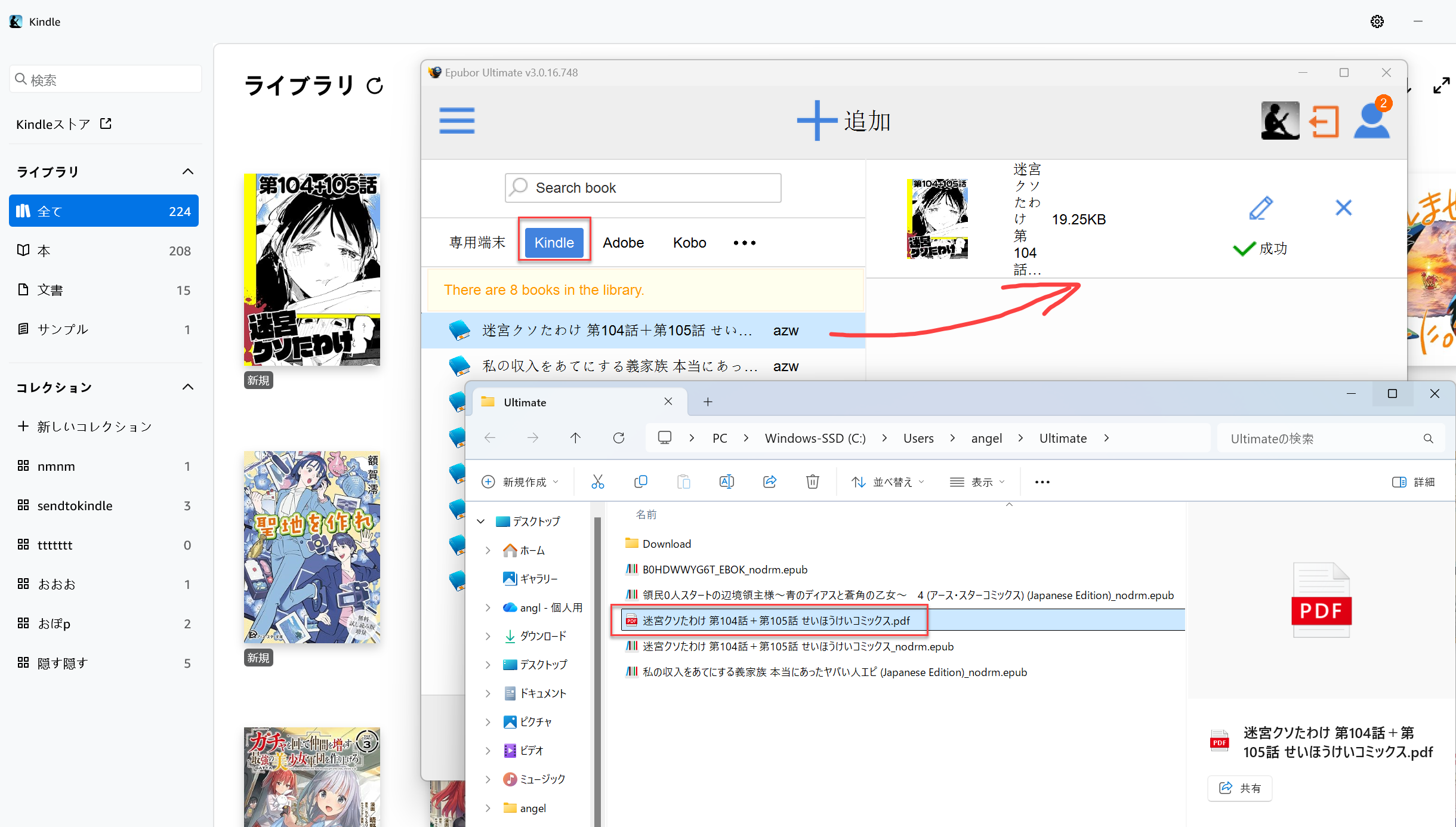1456x827 pixels.
Task: Click the Copy icon in File Explorer toolbar
Action: pyautogui.click(x=640, y=482)
